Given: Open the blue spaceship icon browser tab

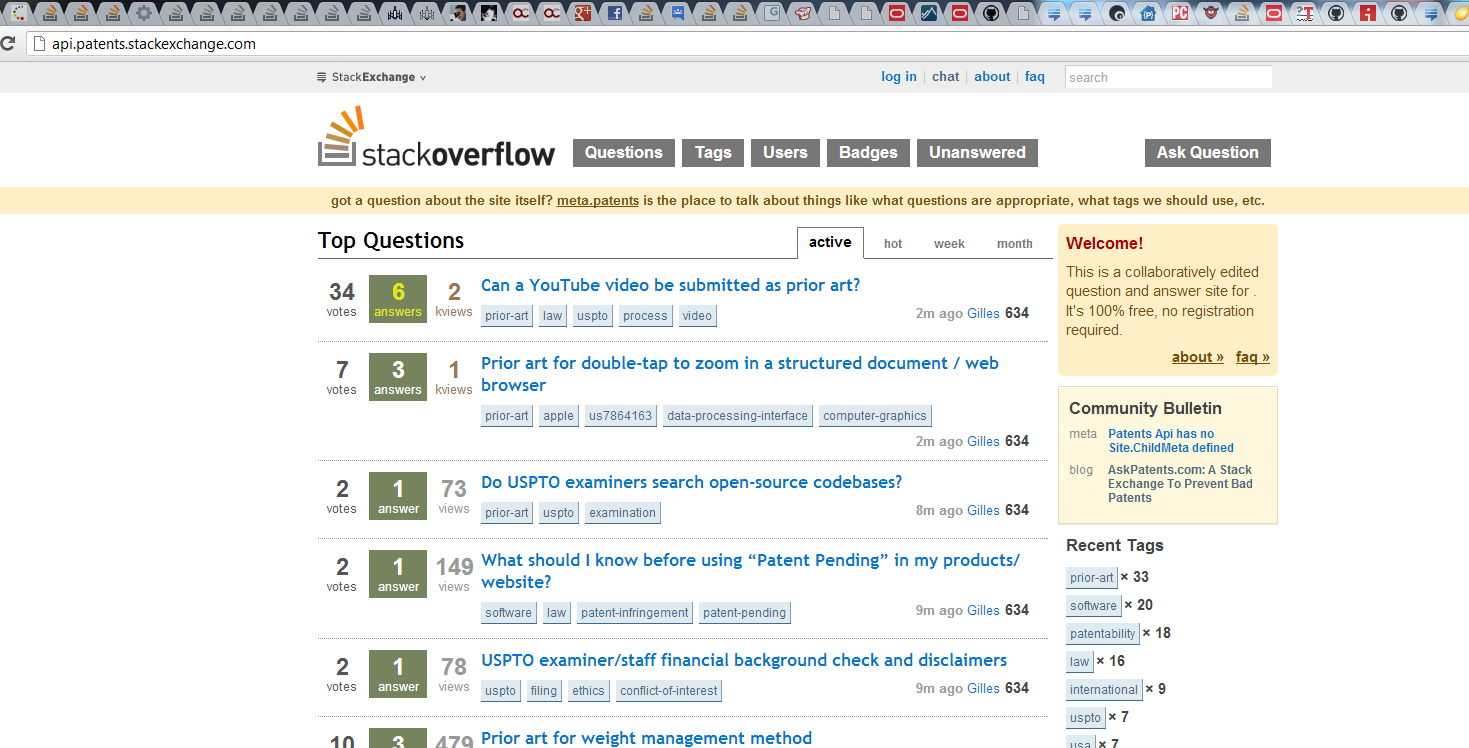Looking at the screenshot, I should (x=395, y=13).
